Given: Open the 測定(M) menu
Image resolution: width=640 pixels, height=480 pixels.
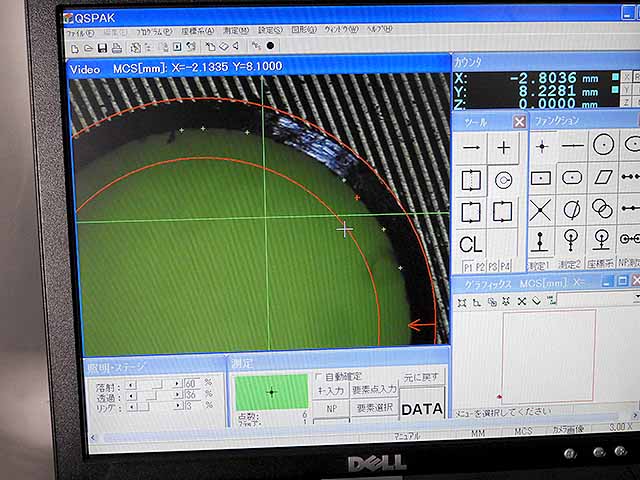Looking at the screenshot, I should point(236,30).
